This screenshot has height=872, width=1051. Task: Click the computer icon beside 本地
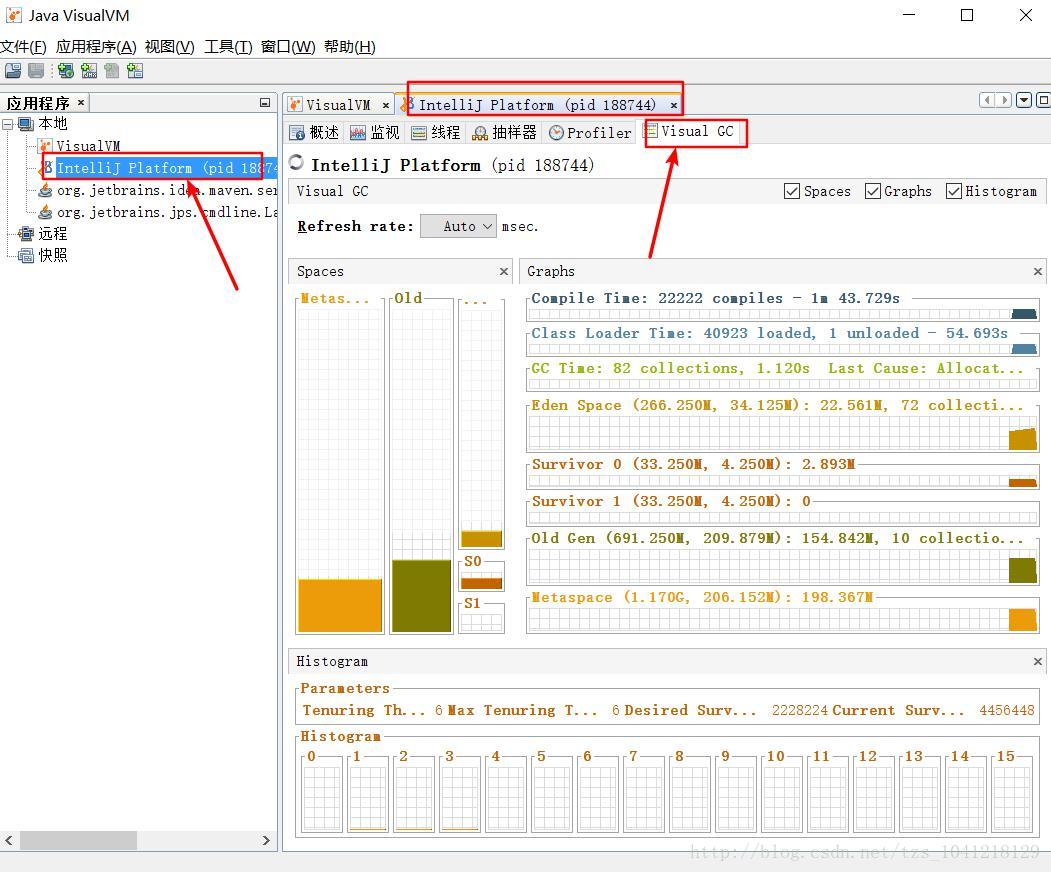[x=25, y=124]
